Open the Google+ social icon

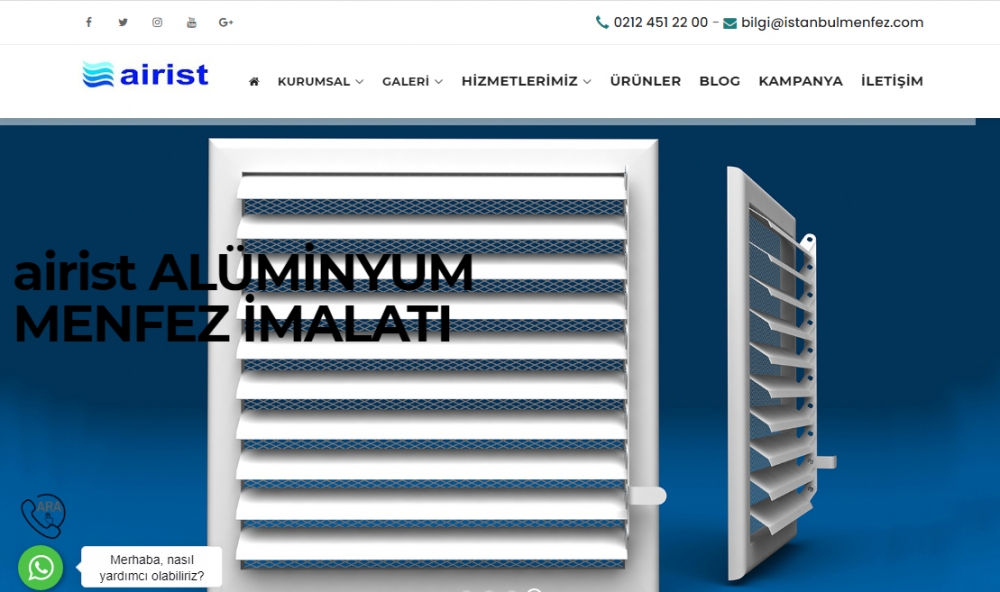(x=226, y=22)
